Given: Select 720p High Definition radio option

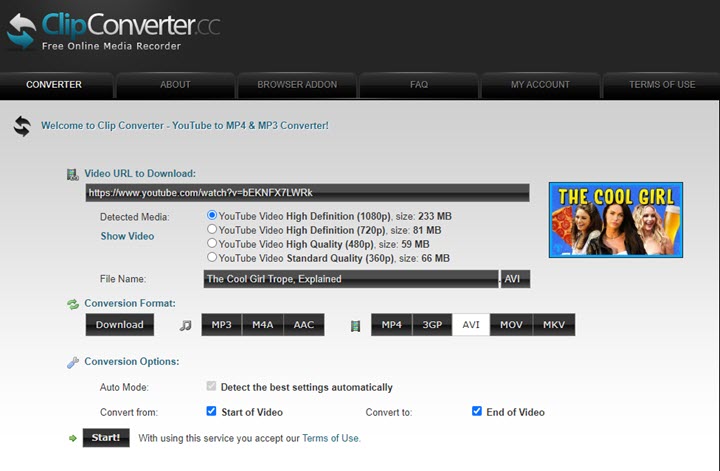Looking at the screenshot, I should (212, 229).
